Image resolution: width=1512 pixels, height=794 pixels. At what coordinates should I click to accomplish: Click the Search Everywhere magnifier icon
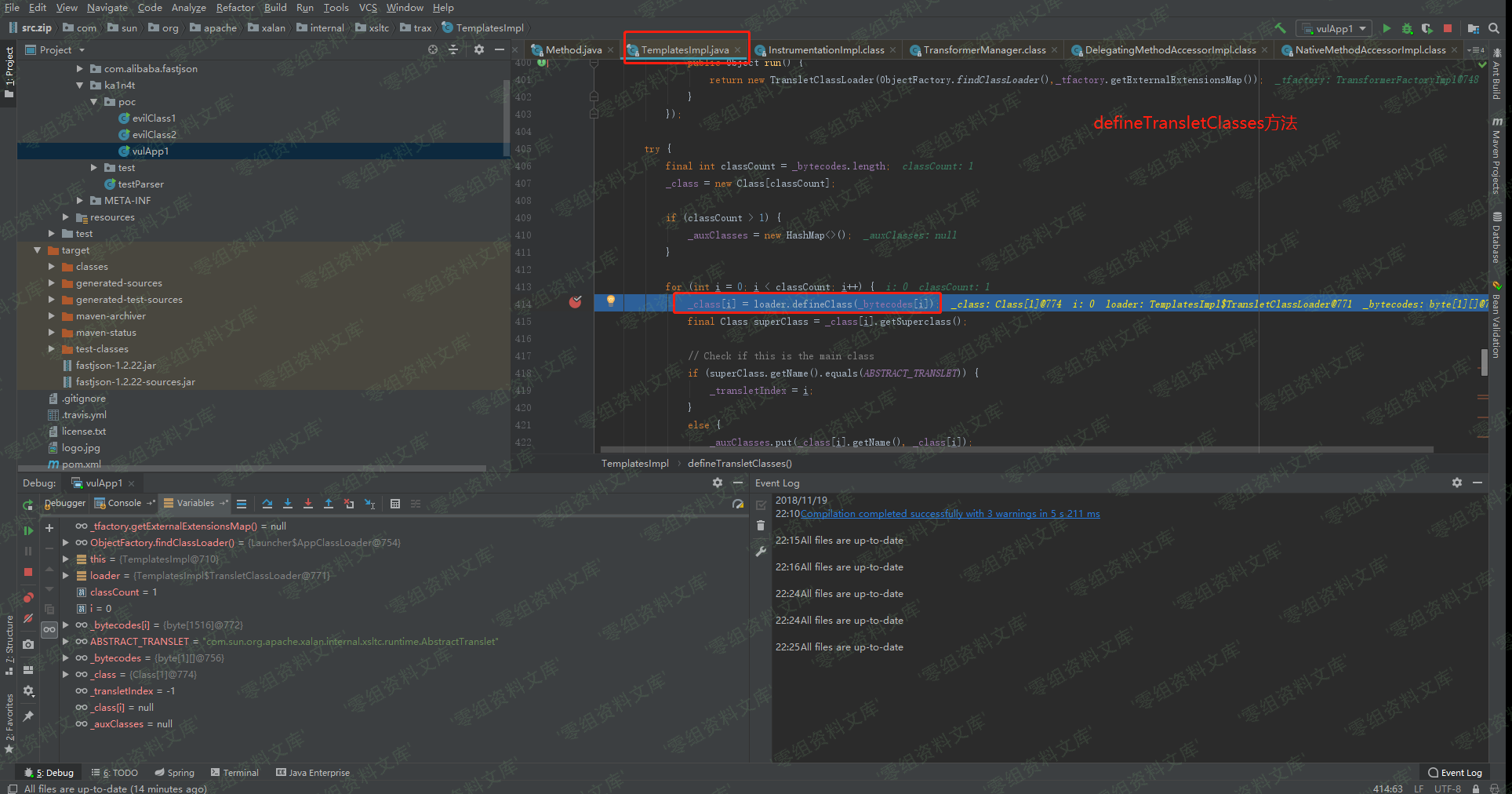[1494, 28]
